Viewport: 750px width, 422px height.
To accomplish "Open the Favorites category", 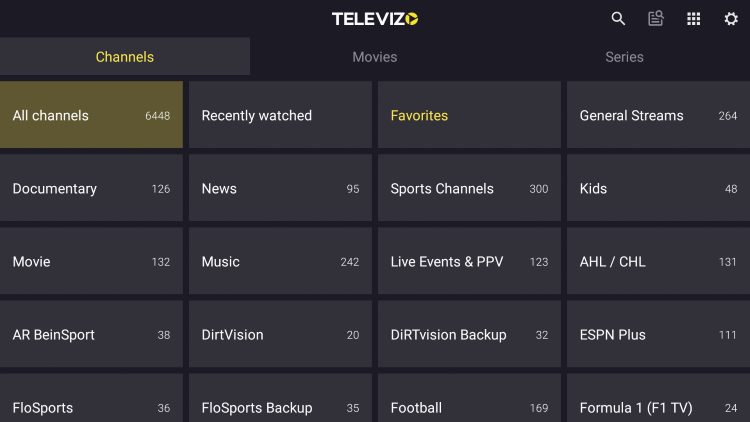I will 469,115.
